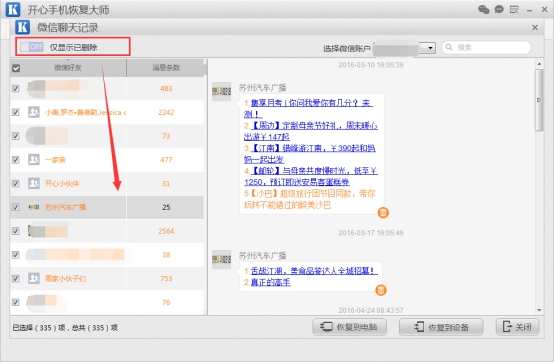Click the 关闭 button

coord(518,327)
